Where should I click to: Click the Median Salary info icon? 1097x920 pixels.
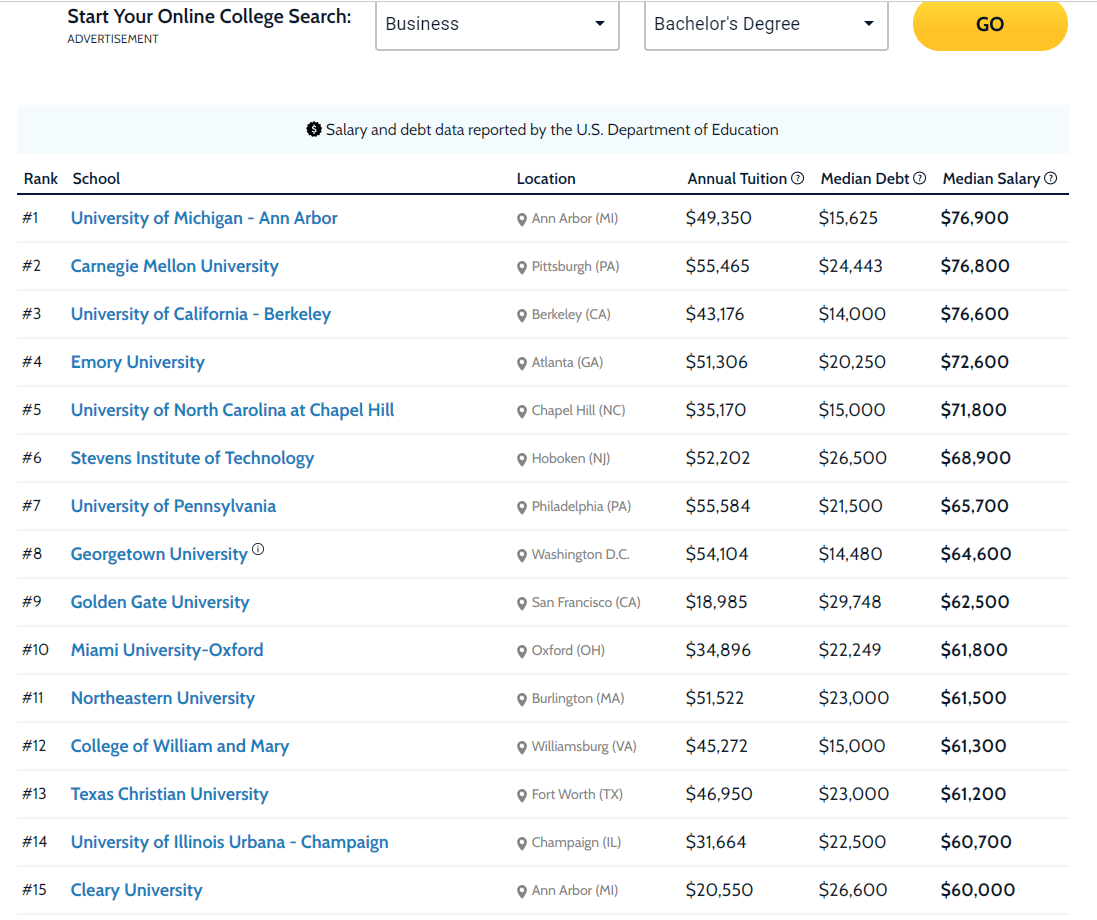click(1051, 178)
